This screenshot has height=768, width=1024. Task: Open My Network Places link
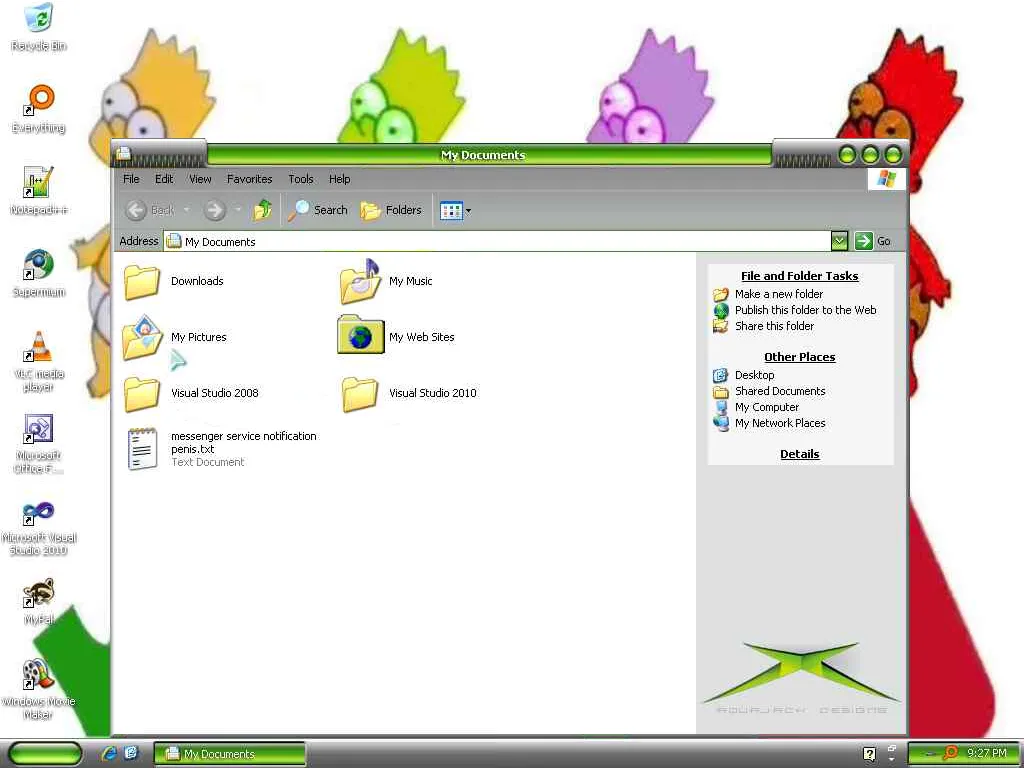[x=780, y=423]
